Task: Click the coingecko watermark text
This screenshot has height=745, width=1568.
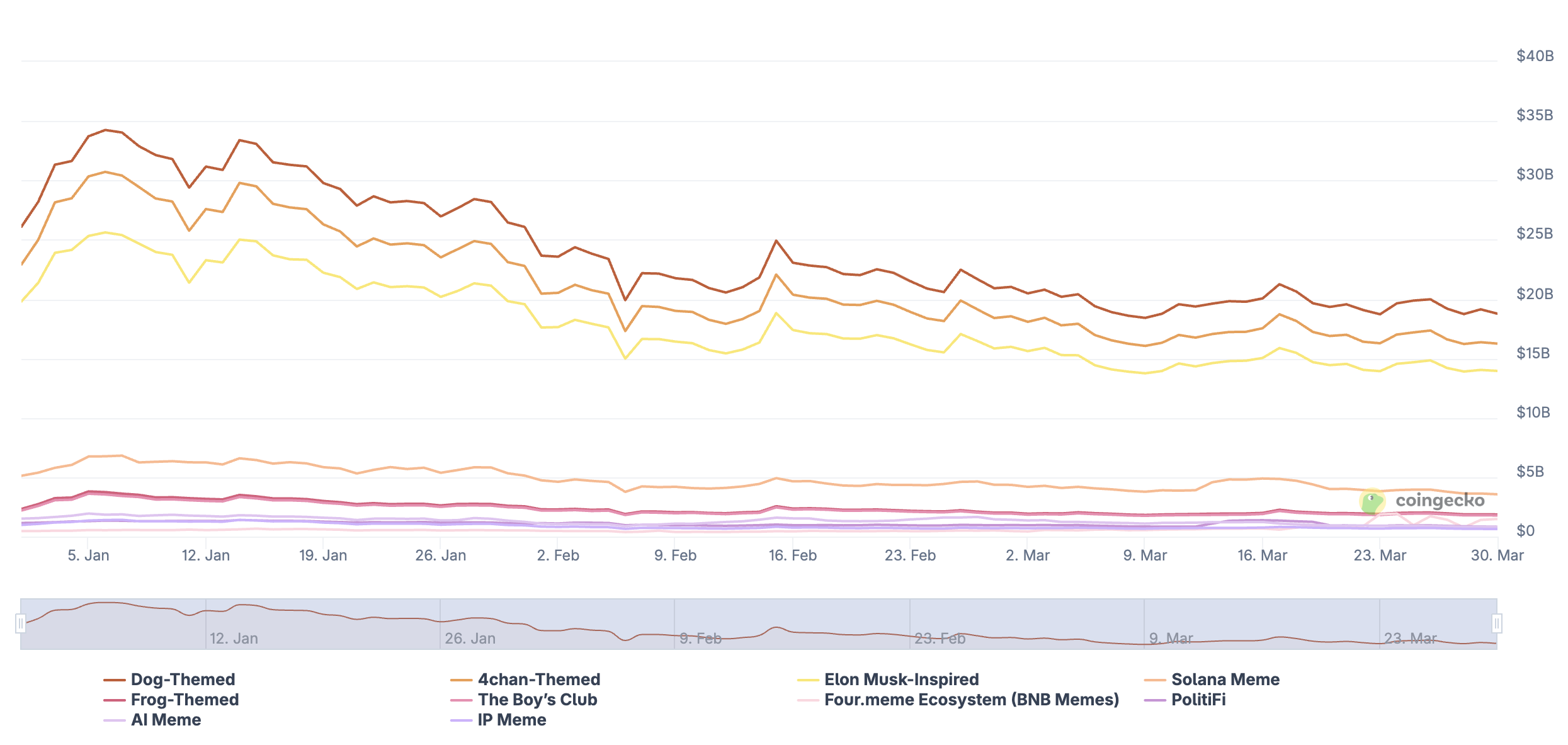Action: pyautogui.click(x=1440, y=501)
